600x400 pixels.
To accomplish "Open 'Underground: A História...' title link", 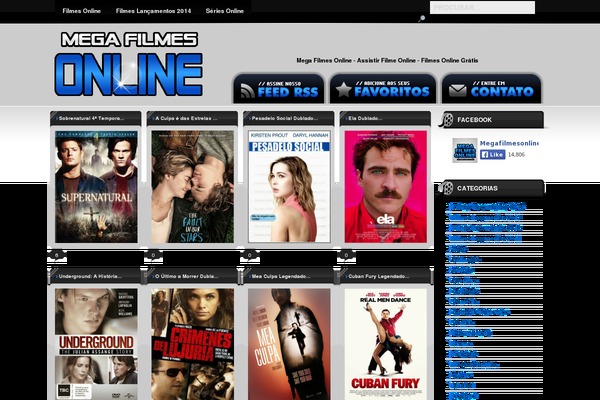I will (x=90, y=276).
